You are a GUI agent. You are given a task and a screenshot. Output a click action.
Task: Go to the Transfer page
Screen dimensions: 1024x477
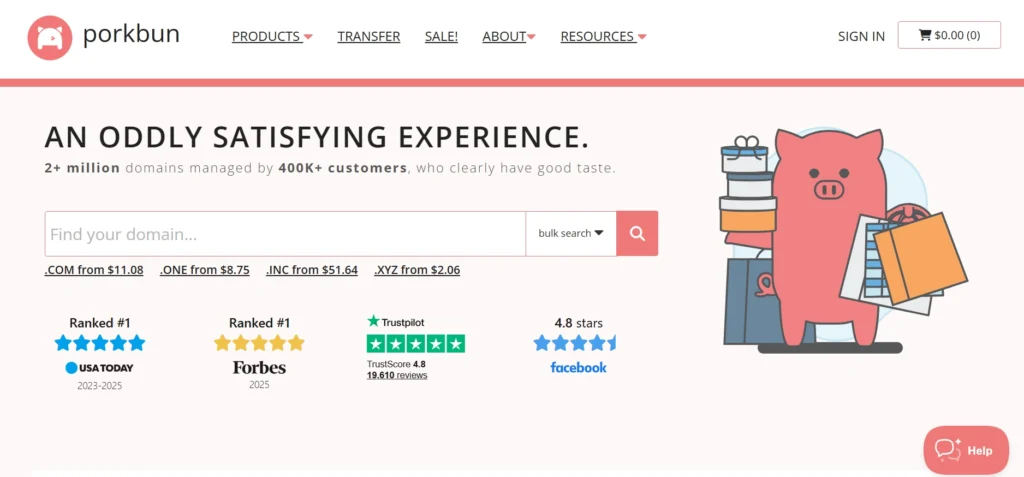point(368,36)
